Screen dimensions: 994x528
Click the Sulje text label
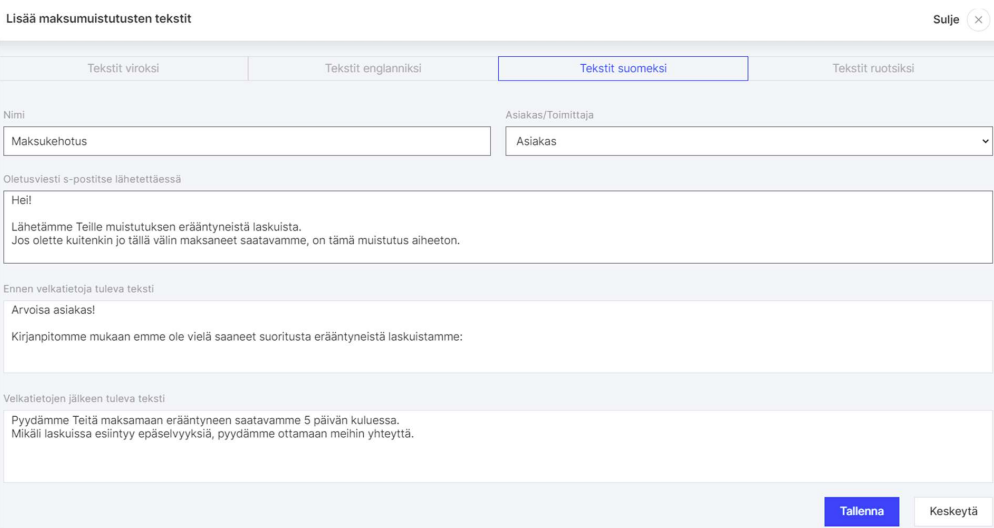click(946, 20)
